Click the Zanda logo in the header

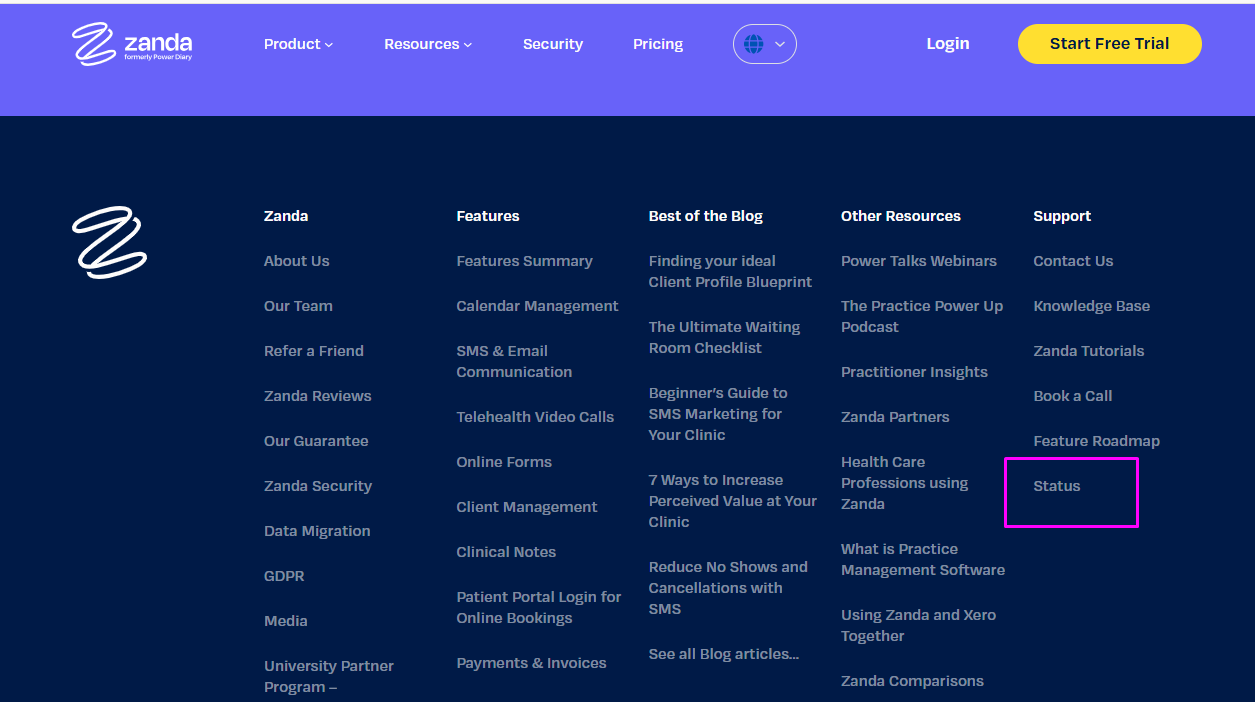point(131,43)
